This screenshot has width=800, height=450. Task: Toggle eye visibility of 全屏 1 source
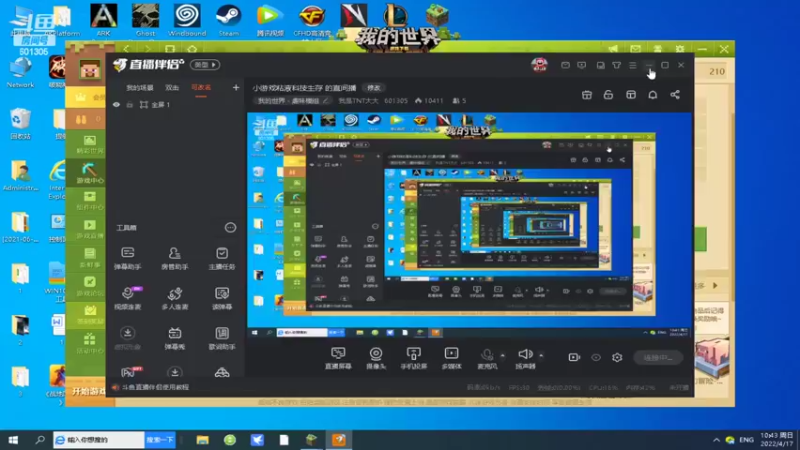[x=116, y=105]
